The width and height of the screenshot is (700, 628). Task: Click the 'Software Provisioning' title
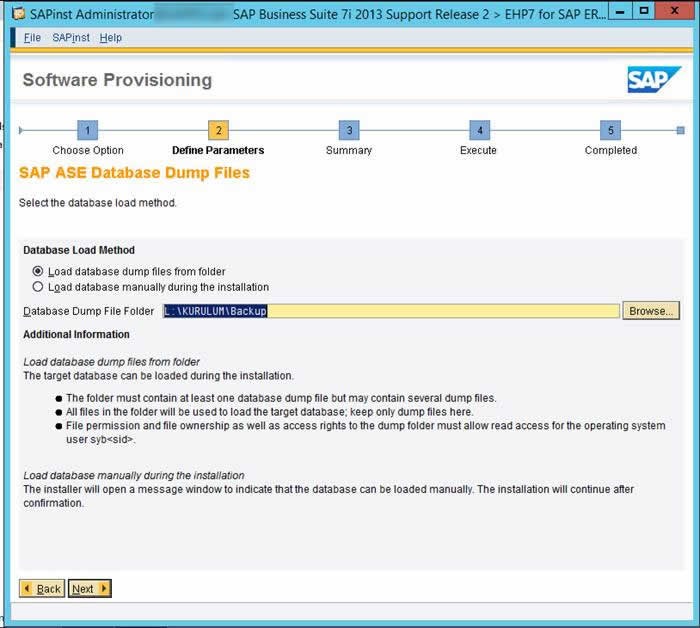117,80
